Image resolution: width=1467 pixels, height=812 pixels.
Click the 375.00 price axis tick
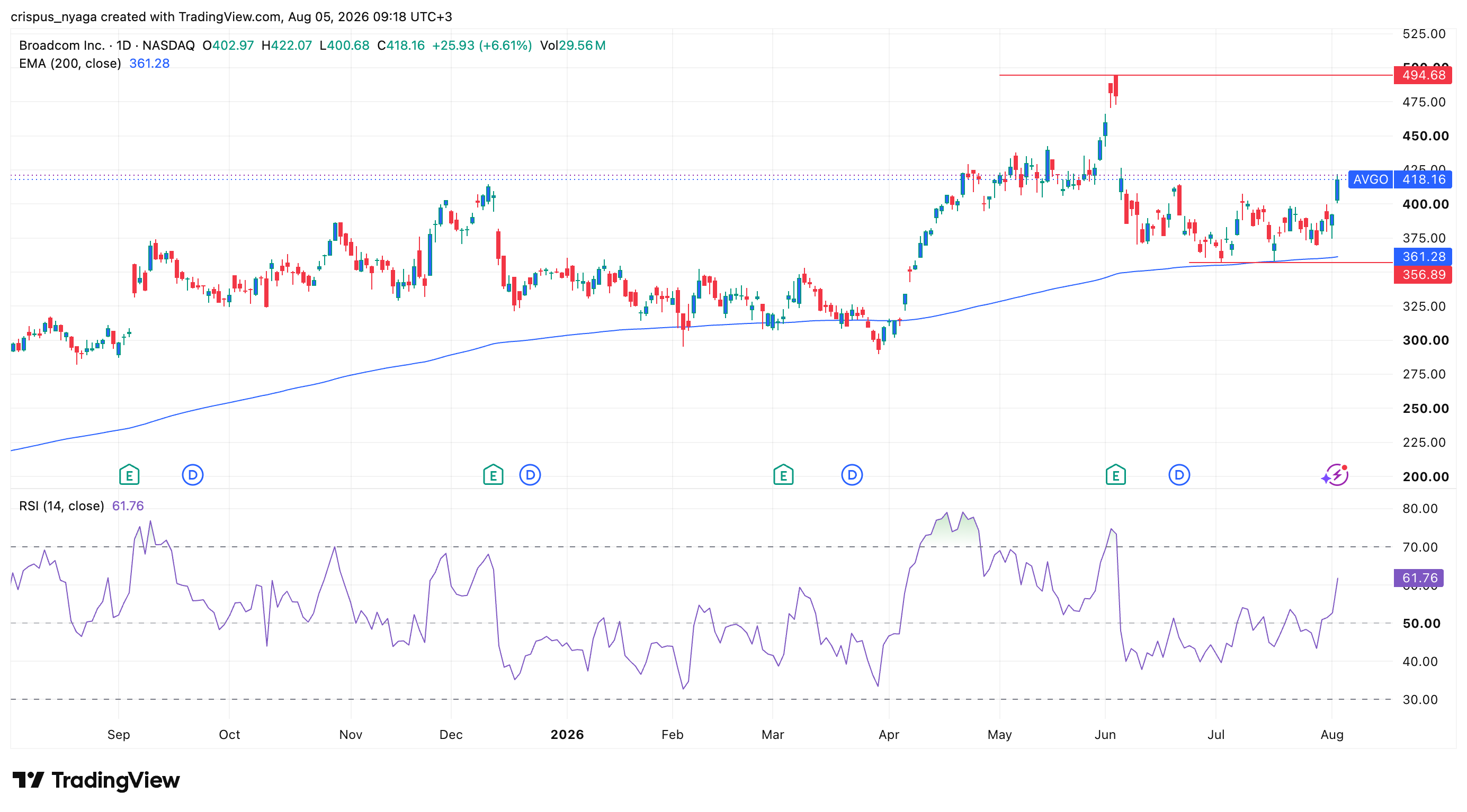(1424, 238)
